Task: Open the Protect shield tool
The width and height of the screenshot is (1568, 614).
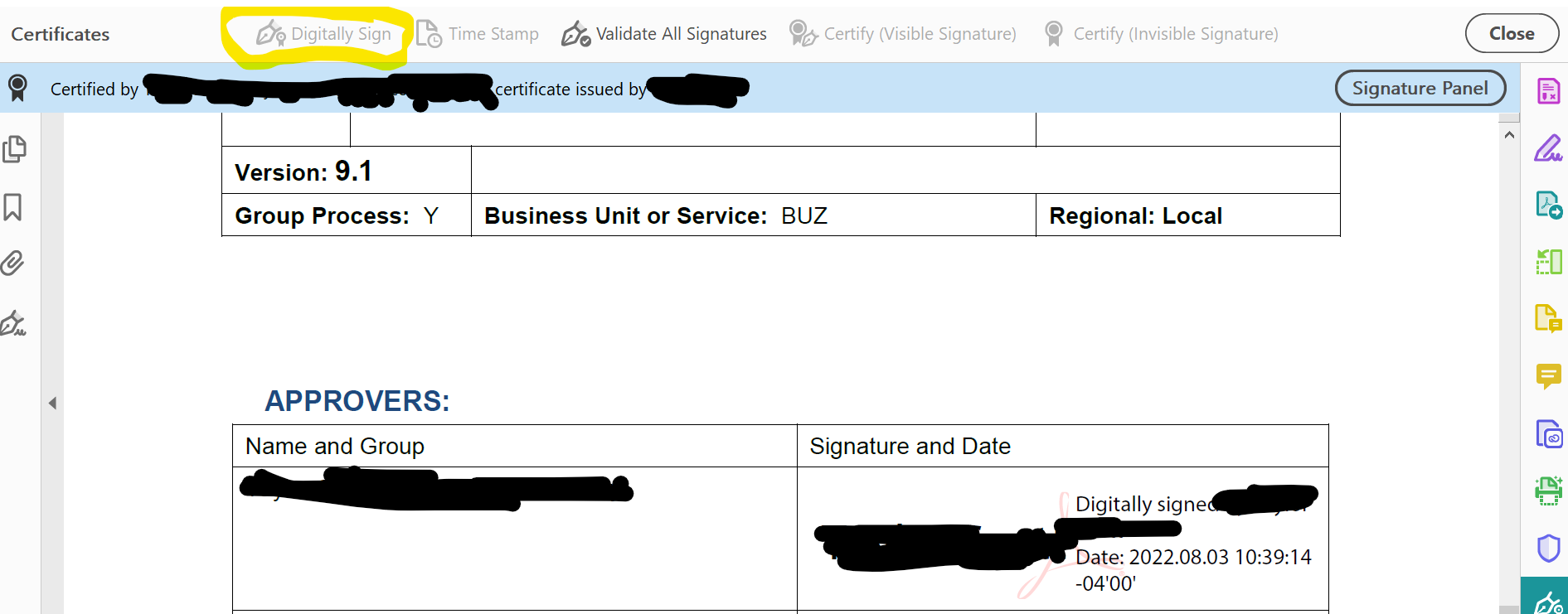Action: pos(1547,547)
